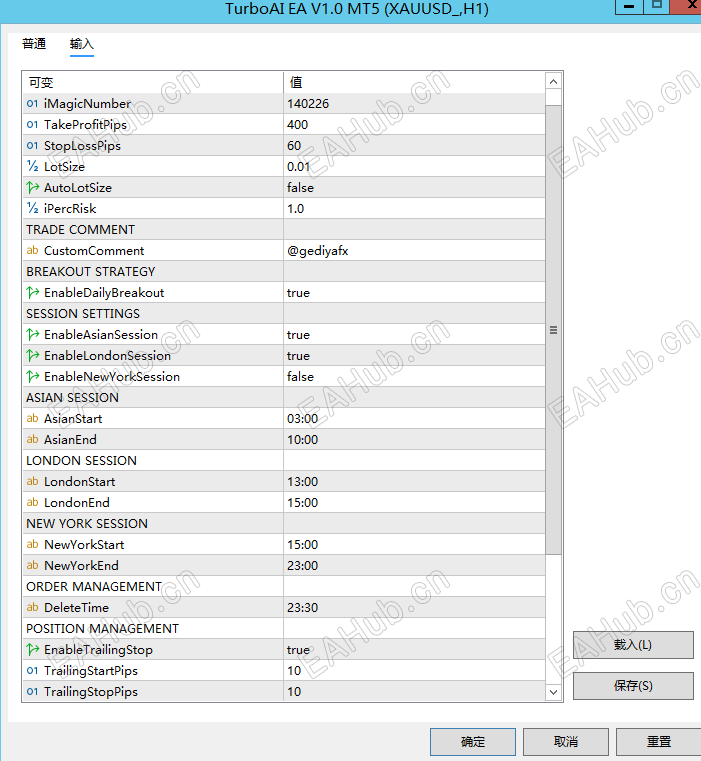Click the 确定 button
Screen dimensions: 701x761
pyautogui.click(x=473, y=742)
